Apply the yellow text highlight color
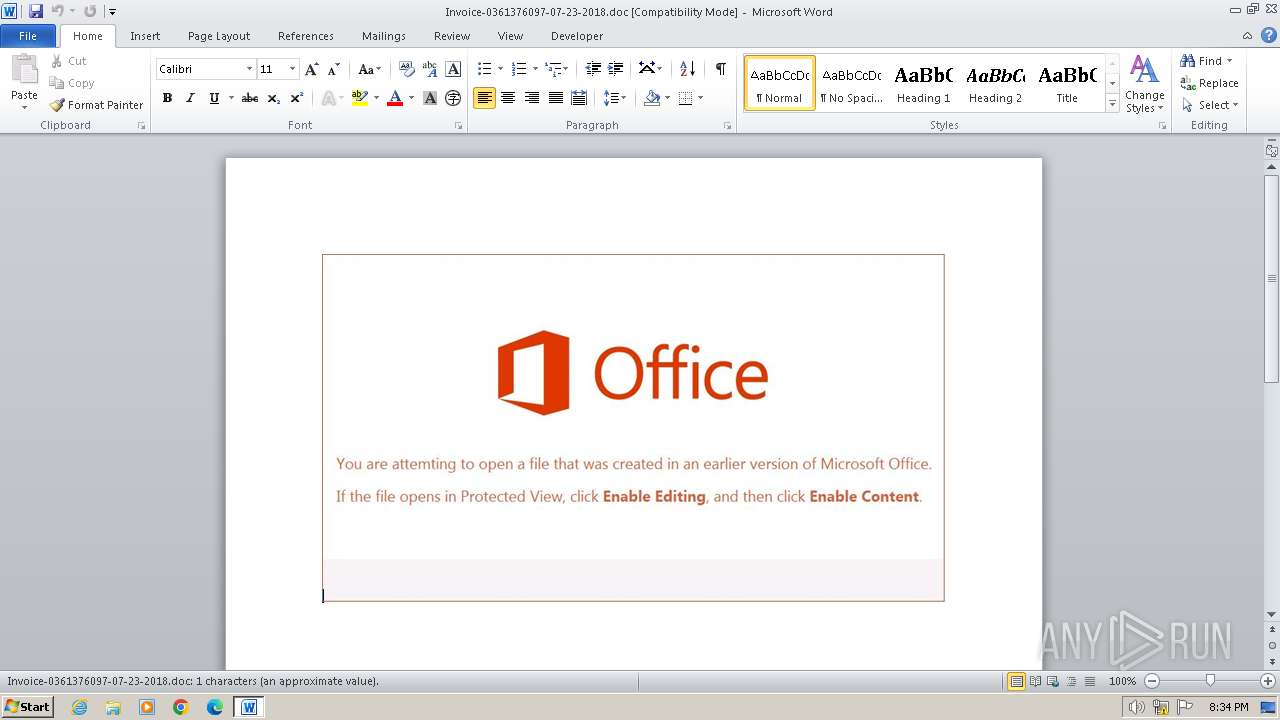The height and width of the screenshot is (720, 1280). [360, 98]
